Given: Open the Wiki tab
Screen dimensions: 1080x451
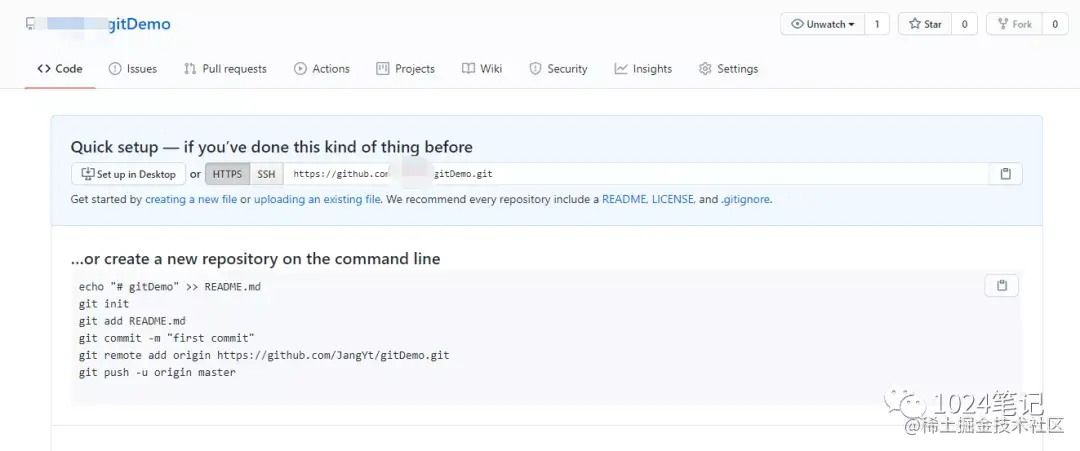Looking at the screenshot, I should (x=482, y=69).
